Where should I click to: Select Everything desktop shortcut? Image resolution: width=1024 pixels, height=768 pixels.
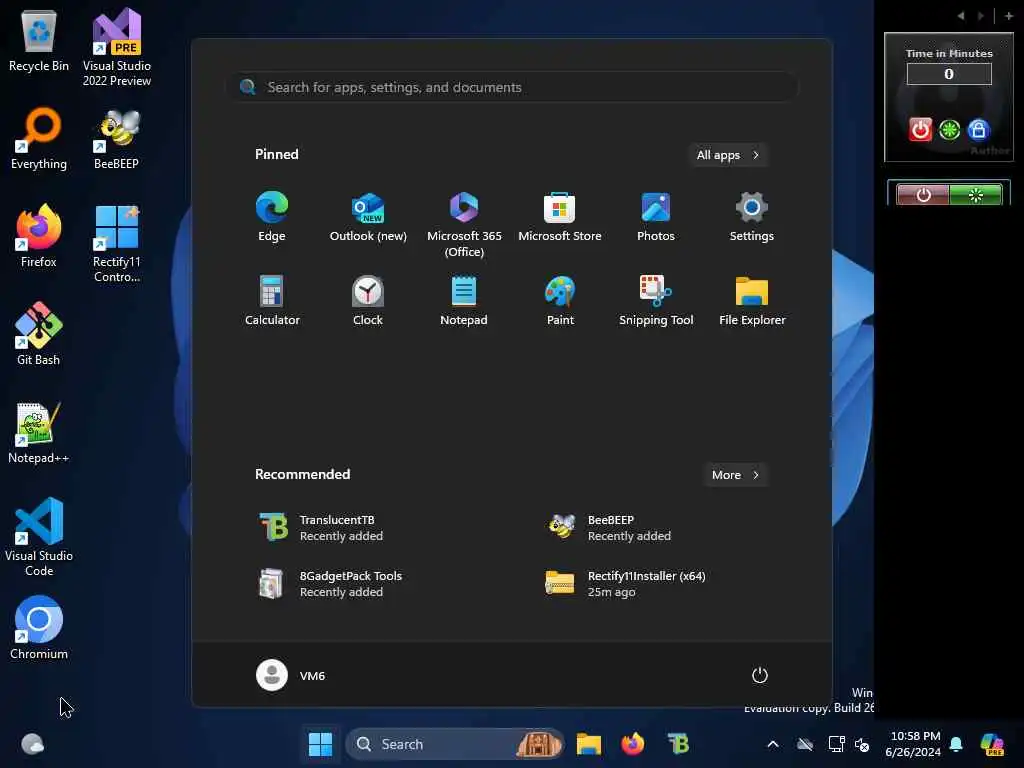39,138
